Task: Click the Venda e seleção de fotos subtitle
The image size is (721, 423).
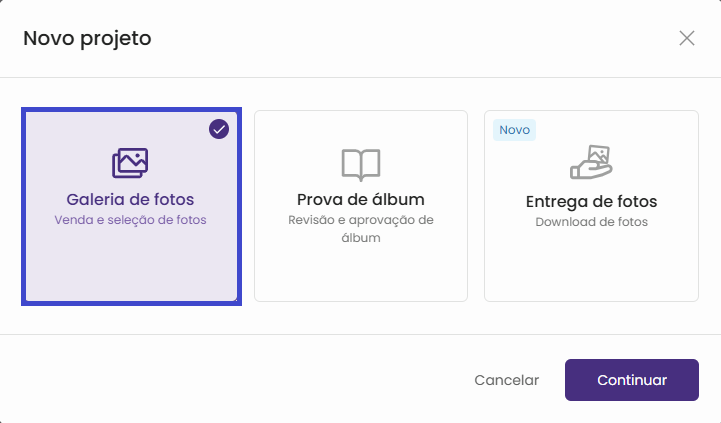Action: pyautogui.click(x=130, y=220)
